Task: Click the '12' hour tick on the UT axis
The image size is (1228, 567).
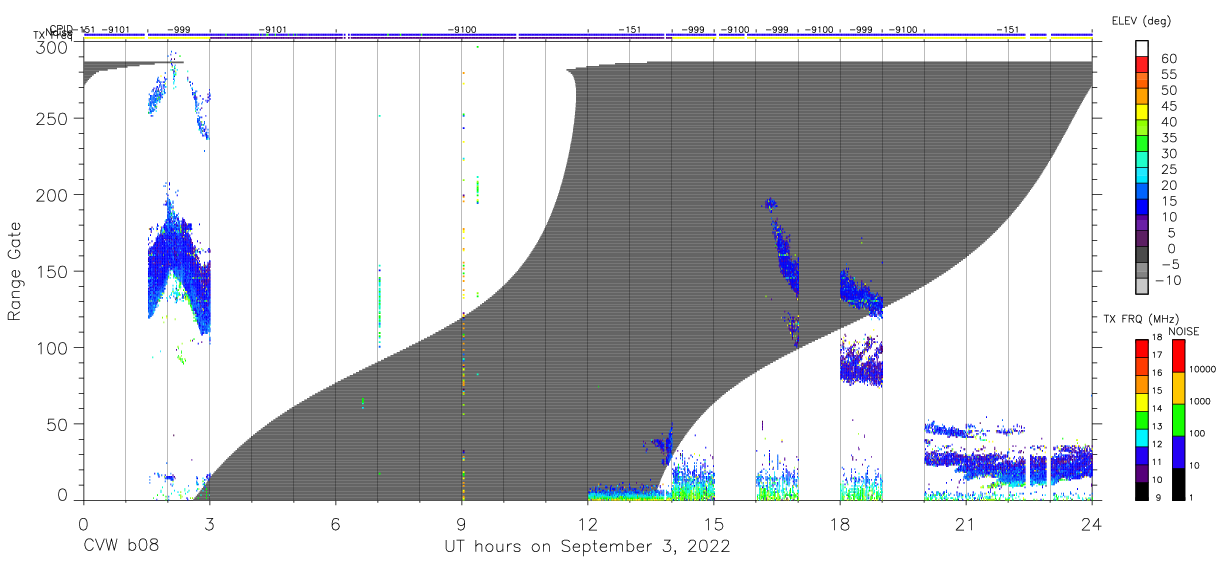Action: pyautogui.click(x=588, y=524)
